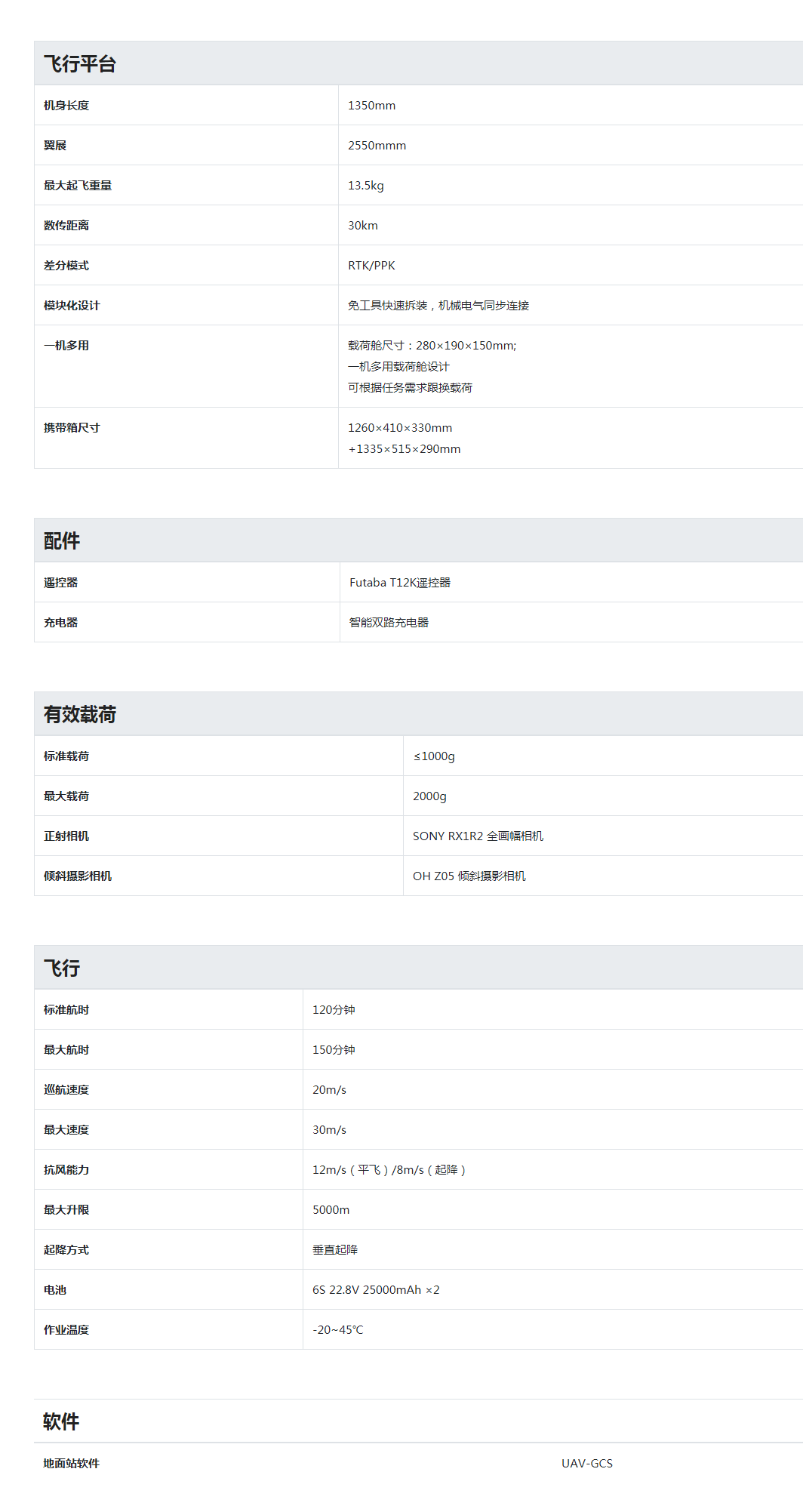This screenshot has height=1512, width=803.
Task: Click the SONY RX1R2 全画幅相机 text
Action: coord(478,836)
